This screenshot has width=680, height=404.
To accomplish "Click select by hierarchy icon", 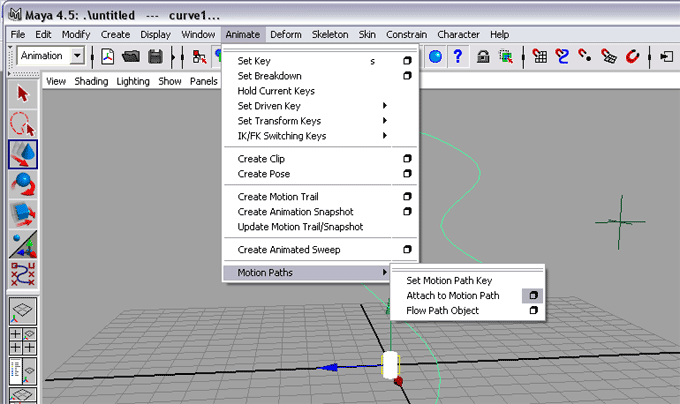I will point(199,56).
